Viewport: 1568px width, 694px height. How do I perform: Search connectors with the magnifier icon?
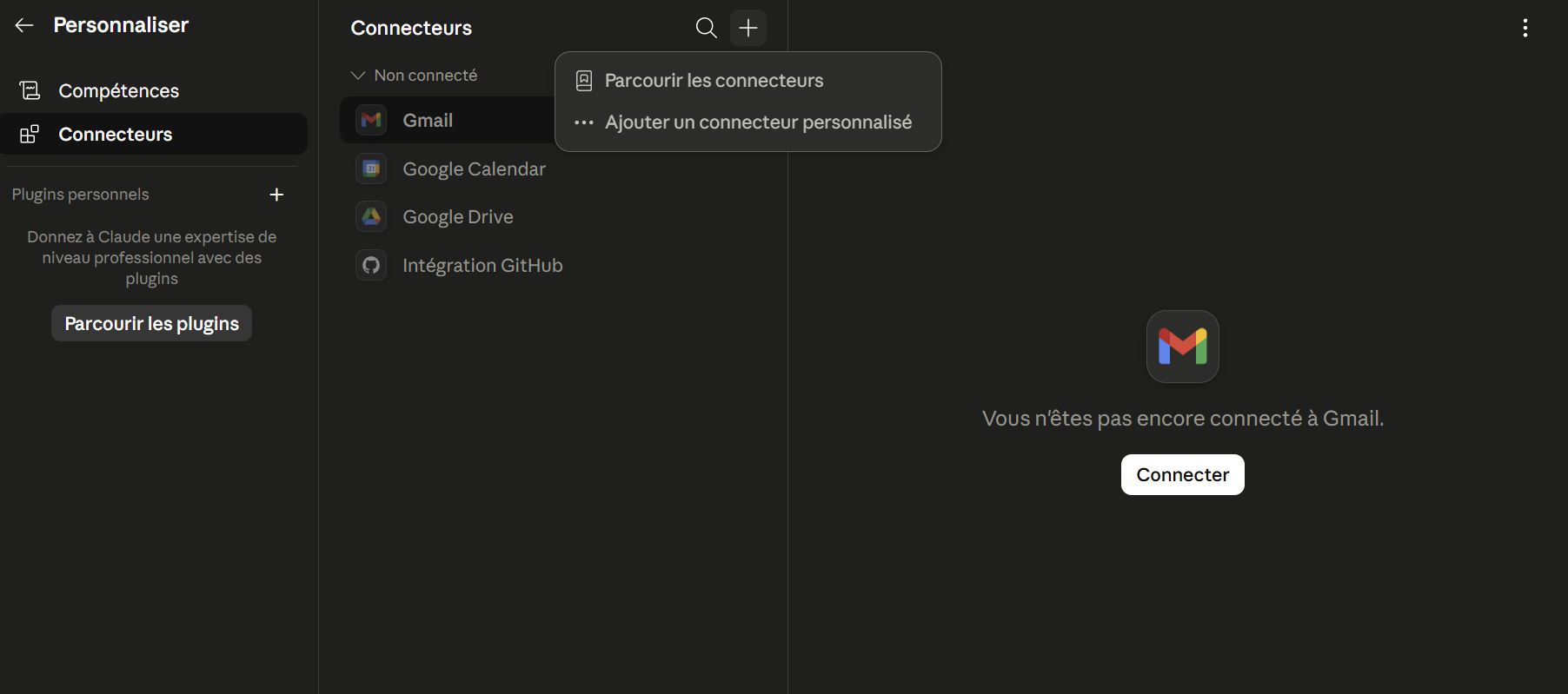[x=706, y=28]
